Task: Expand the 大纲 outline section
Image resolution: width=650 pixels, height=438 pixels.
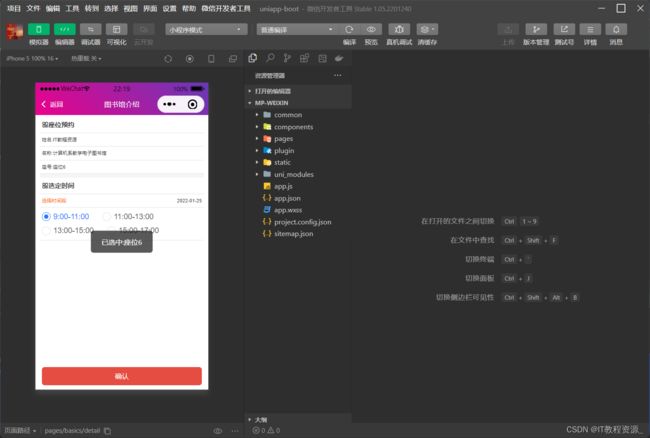Action: pos(298,420)
